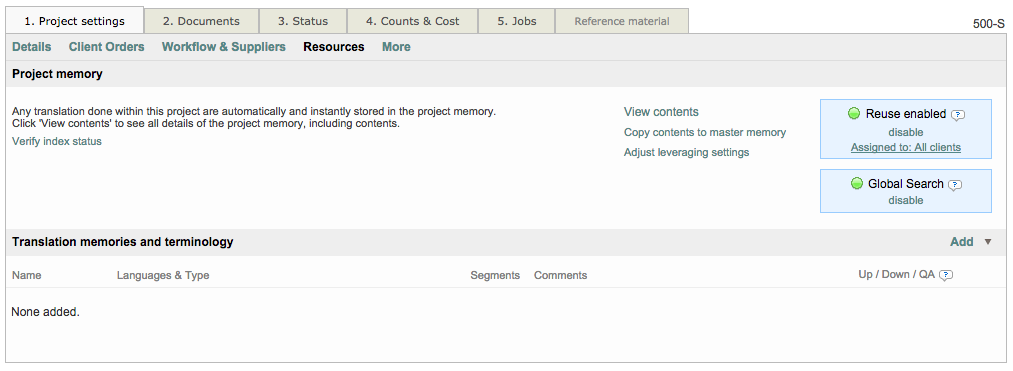Click help bubble next to Reuse enabled
The height and width of the screenshot is (371, 1013).
(958, 115)
